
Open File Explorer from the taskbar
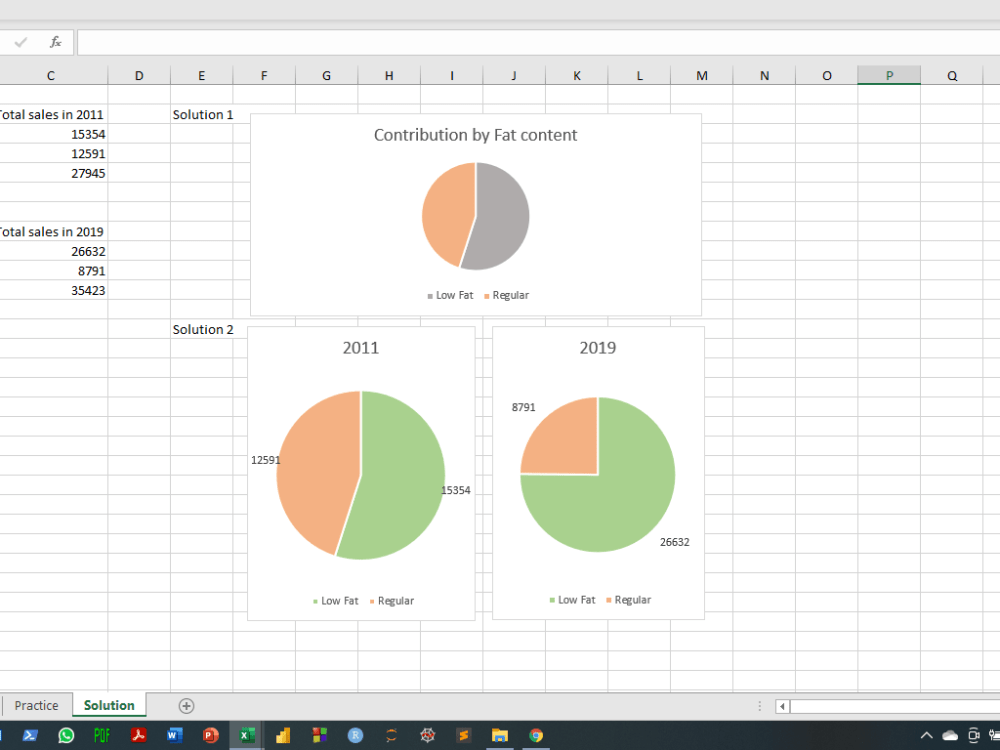500,735
